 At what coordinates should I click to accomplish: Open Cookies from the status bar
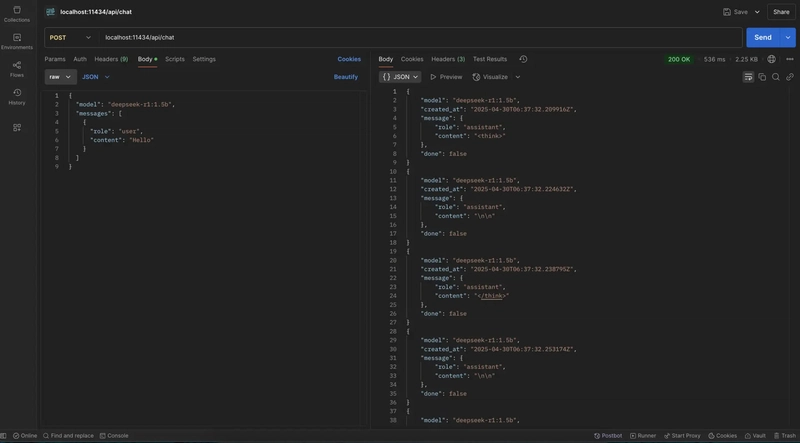[722, 436]
